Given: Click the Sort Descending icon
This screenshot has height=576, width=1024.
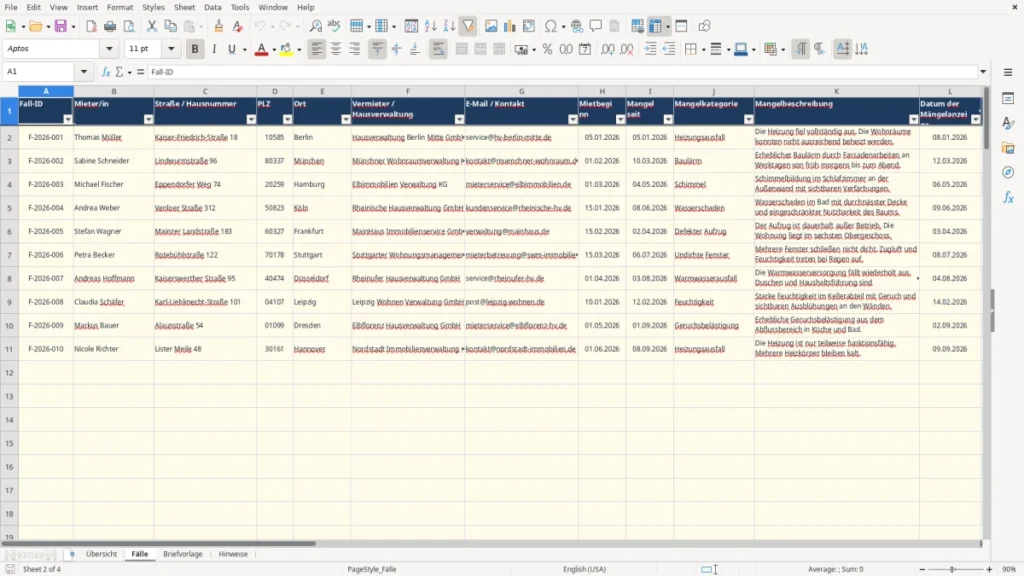Looking at the screenshot, I should (x=449, y=26).
